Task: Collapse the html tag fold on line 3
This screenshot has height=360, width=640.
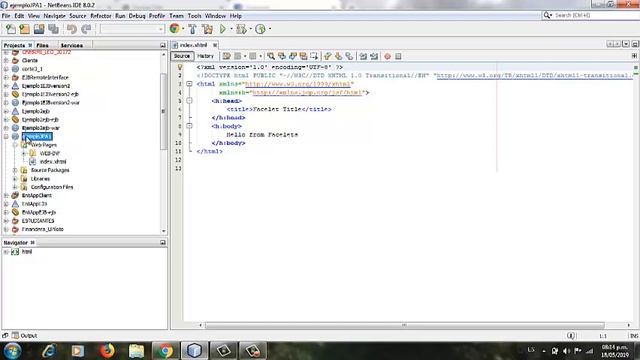Action: coord(189,84)
